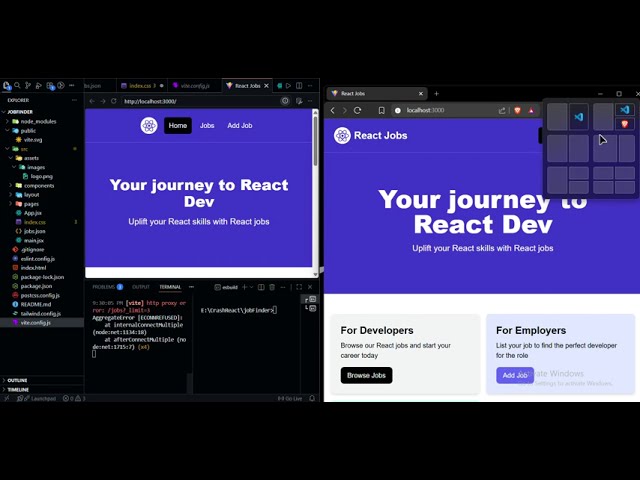The width and height of the screenshot is (640, 480).
Task: Kill terminal with the trash icon
Action: 272,287
